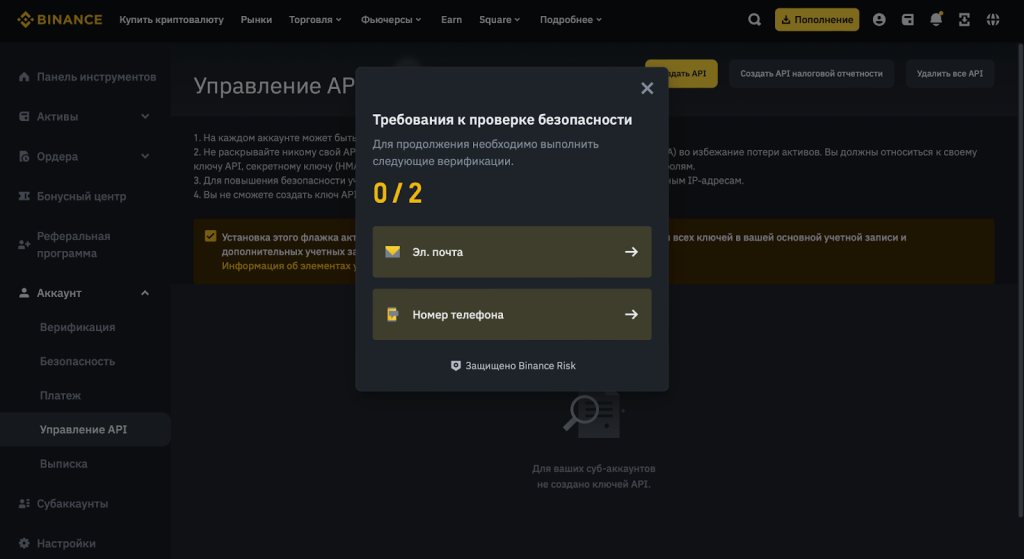1024x559 pixels.
Task: Click Субаккаунты sidebar label
Action: coord(72,503)
